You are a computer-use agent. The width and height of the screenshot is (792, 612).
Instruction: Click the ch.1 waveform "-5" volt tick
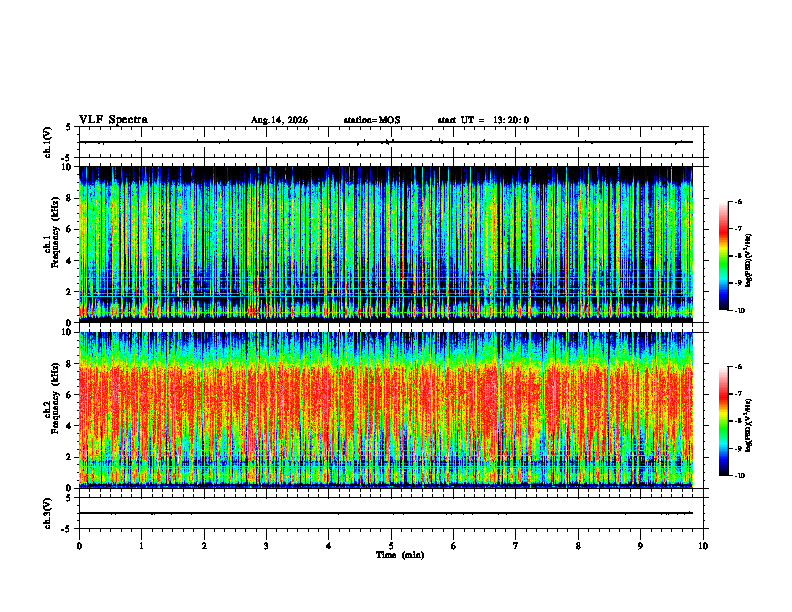67,159
